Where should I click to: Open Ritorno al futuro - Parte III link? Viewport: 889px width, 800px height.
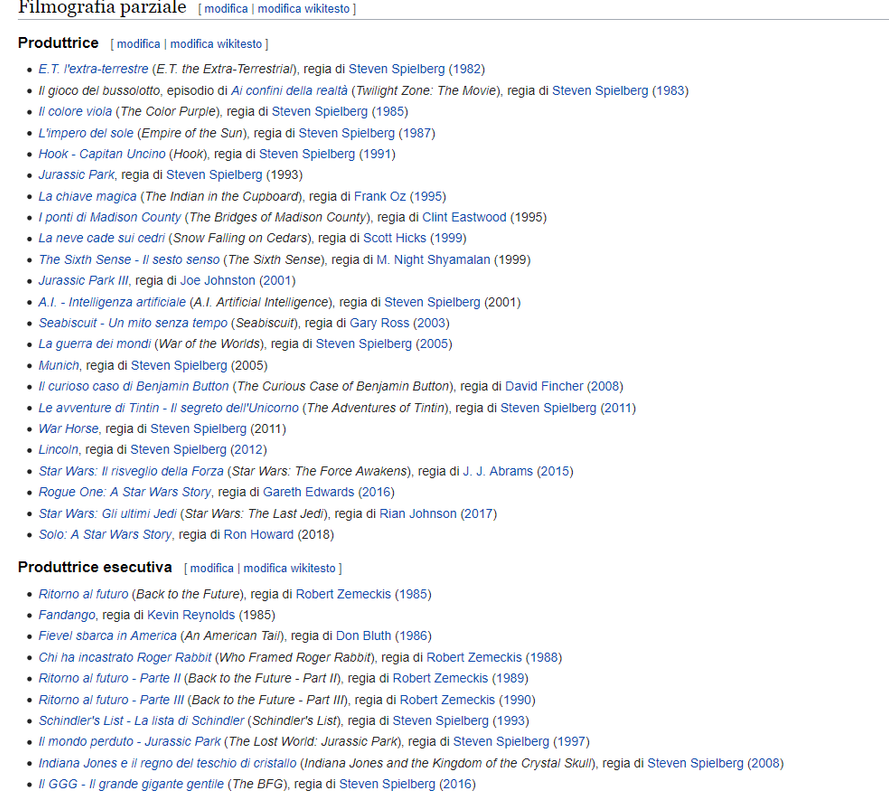(111, 701)
